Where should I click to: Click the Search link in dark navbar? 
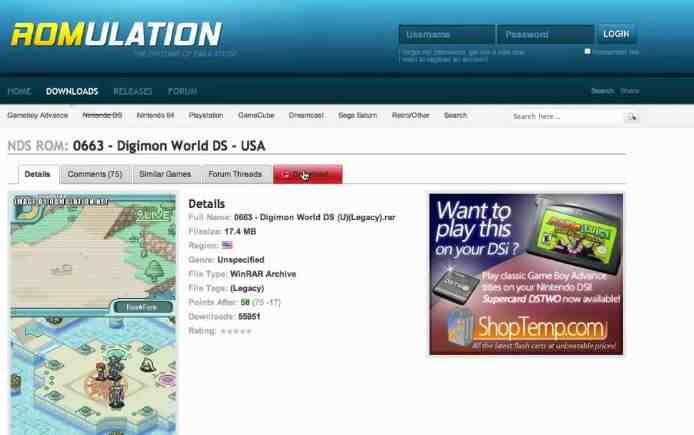[x=602, y=91]
